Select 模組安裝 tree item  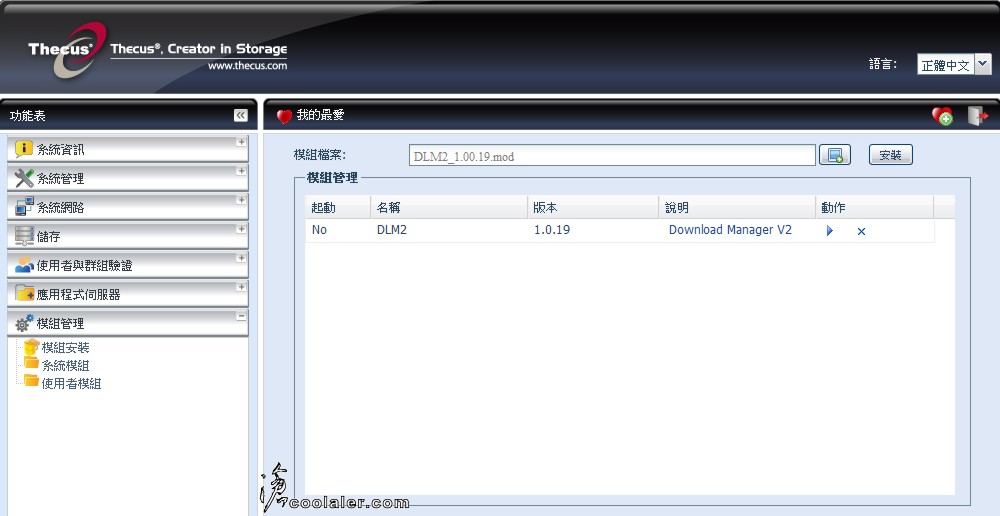[65, 348]
